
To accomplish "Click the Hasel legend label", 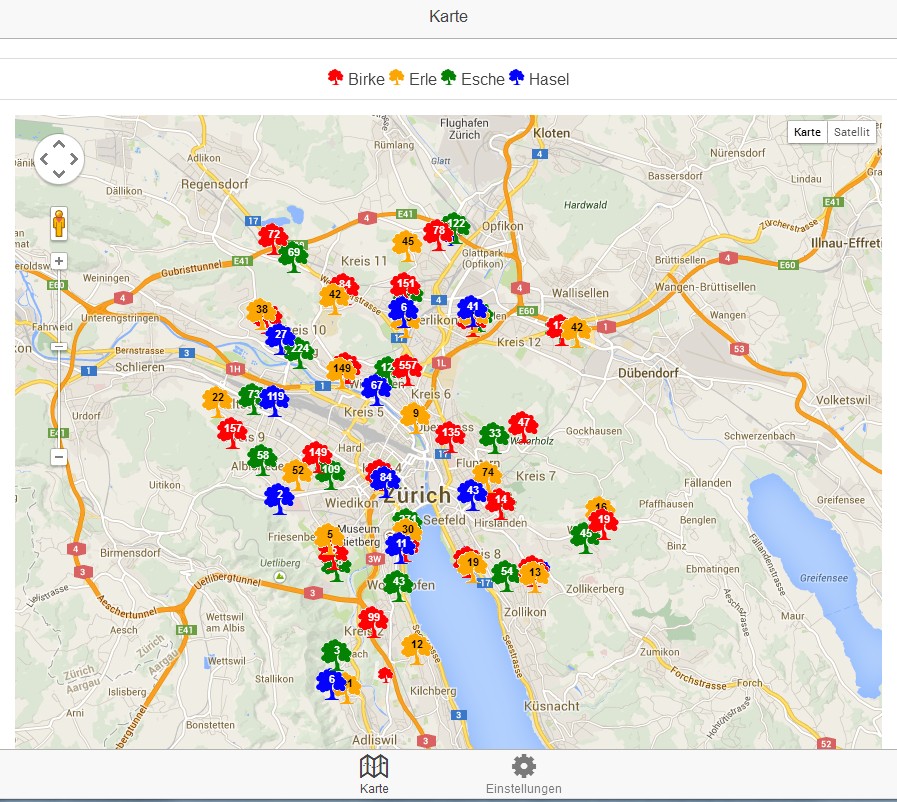I will (x=549, y=79).
